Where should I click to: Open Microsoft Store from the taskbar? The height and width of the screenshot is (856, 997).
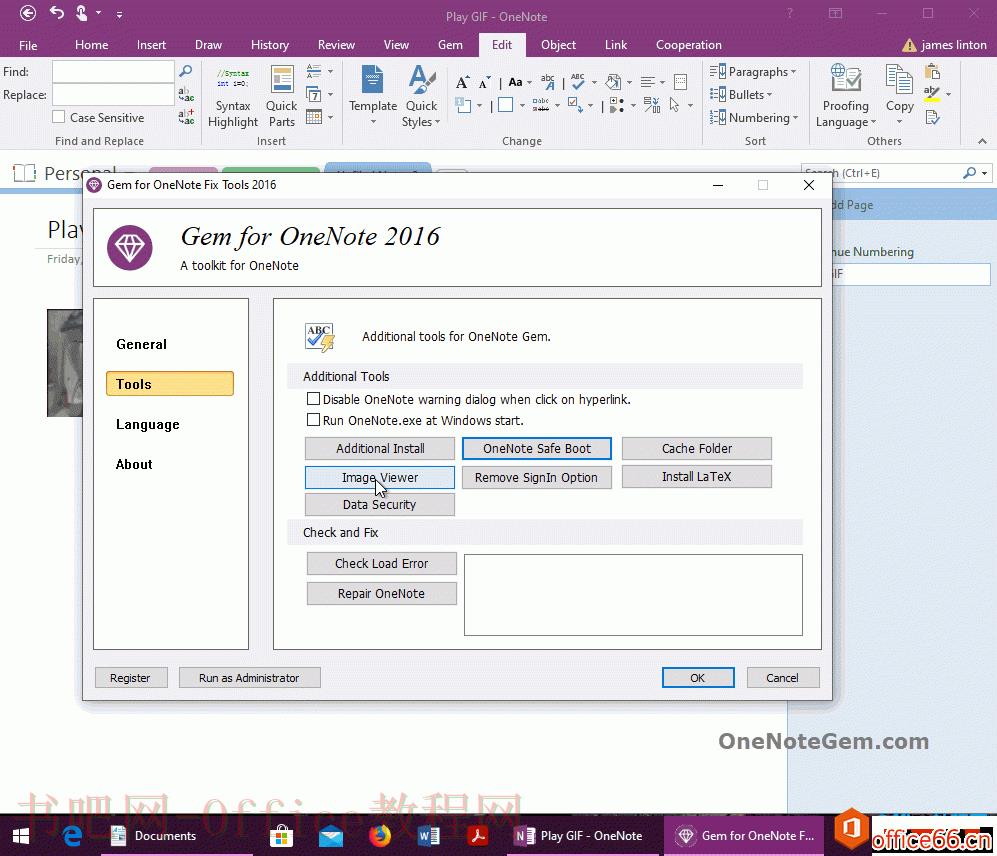coord(281,836)
